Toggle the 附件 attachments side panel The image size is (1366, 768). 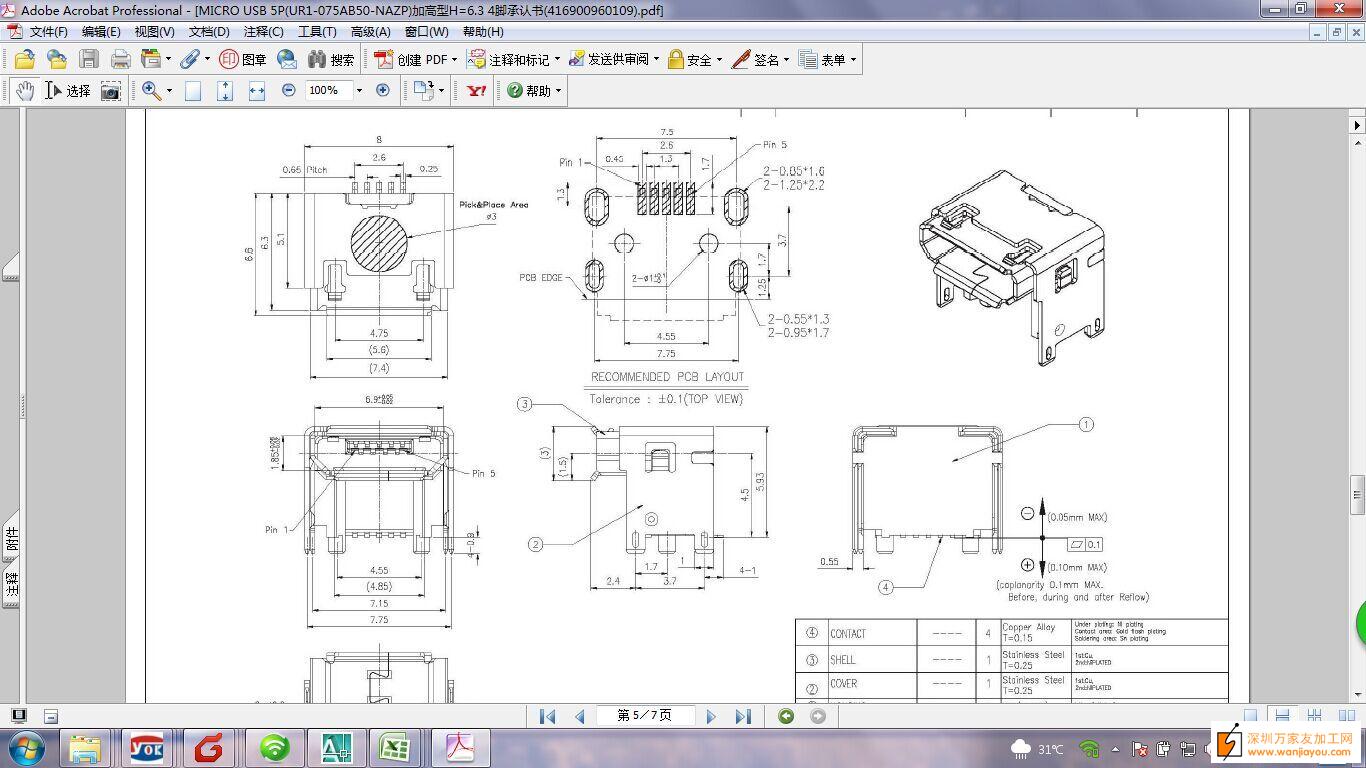click(x=12, y=540)
